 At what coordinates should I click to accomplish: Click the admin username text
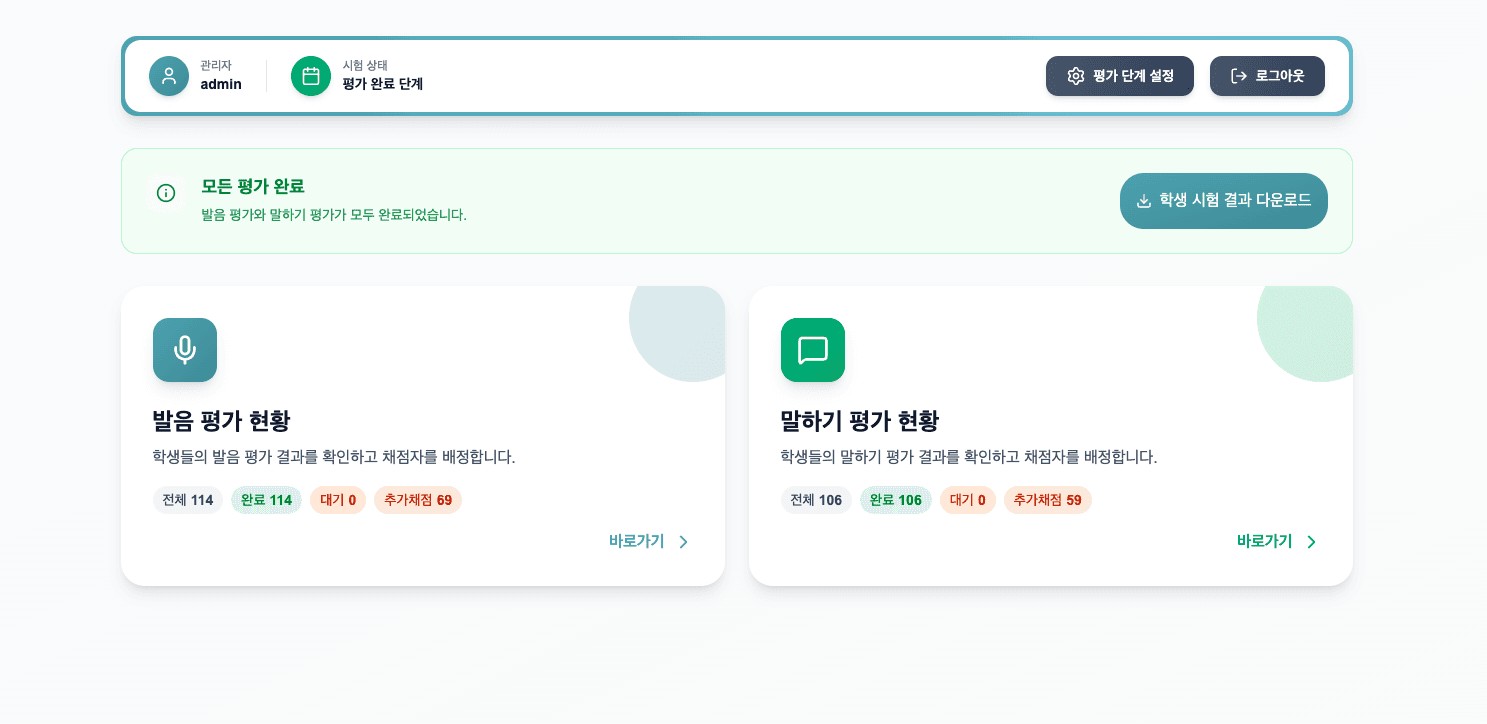point(221,84)
